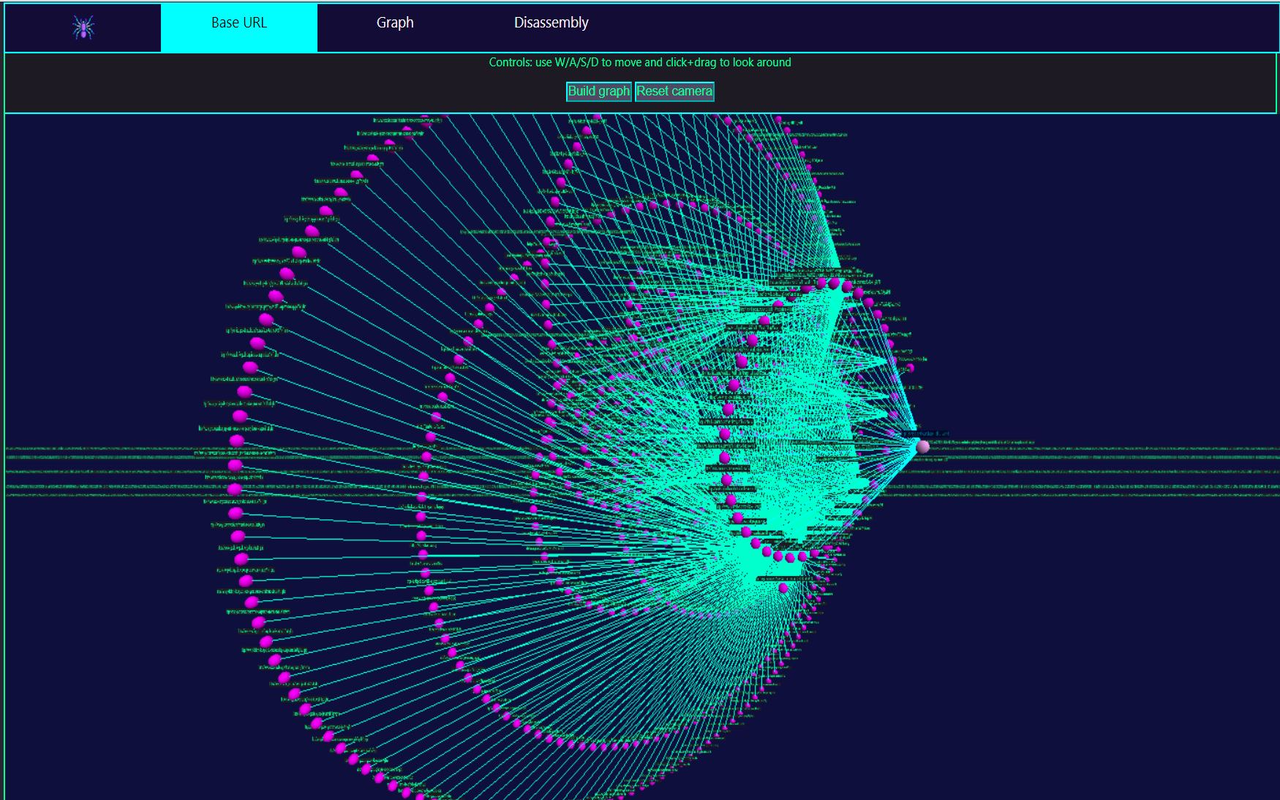This screenshot has height=800, width=1280.
Task: Click the spider logo icon
Action: 83,27
